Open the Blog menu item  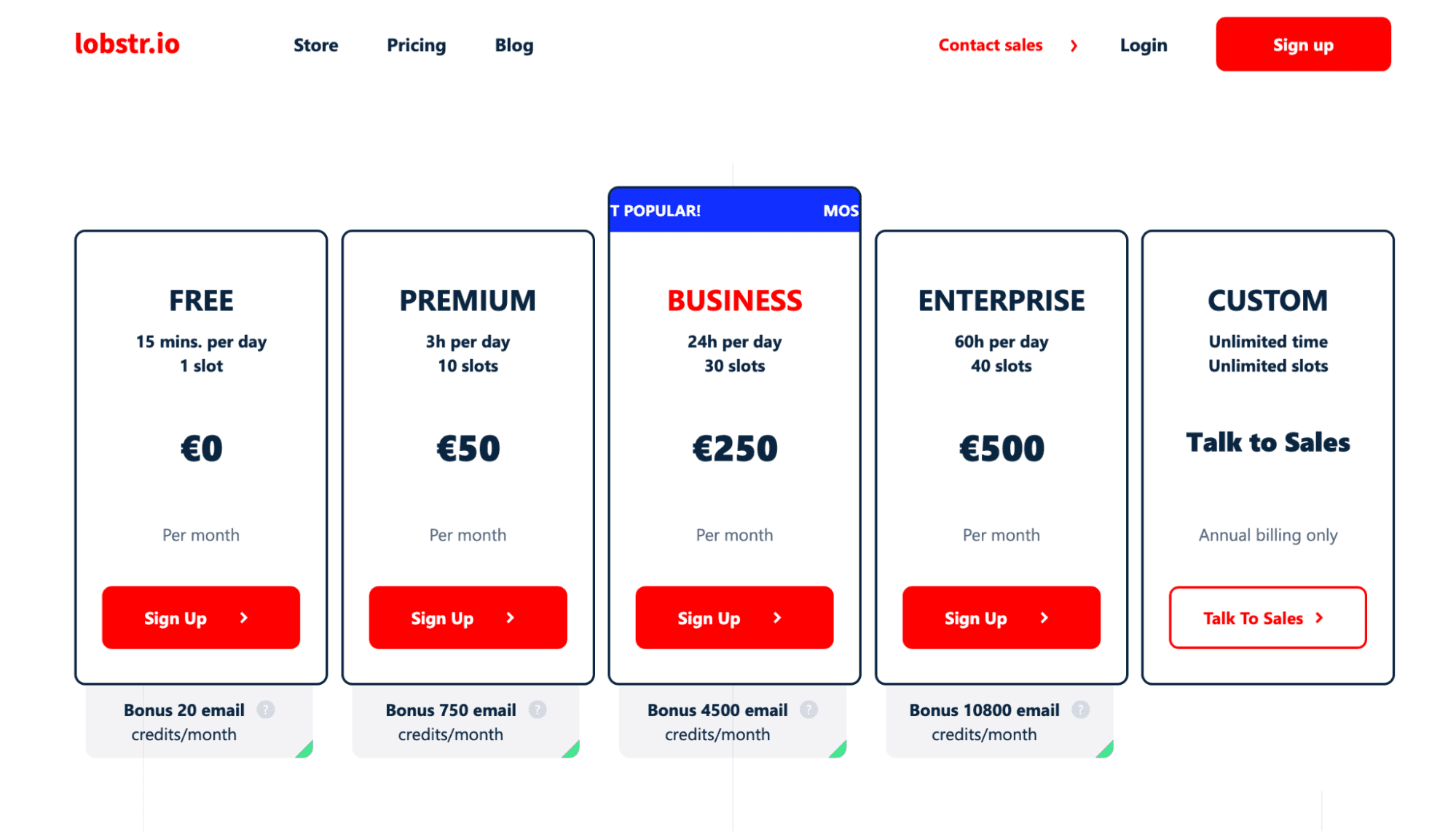[513, 45]
